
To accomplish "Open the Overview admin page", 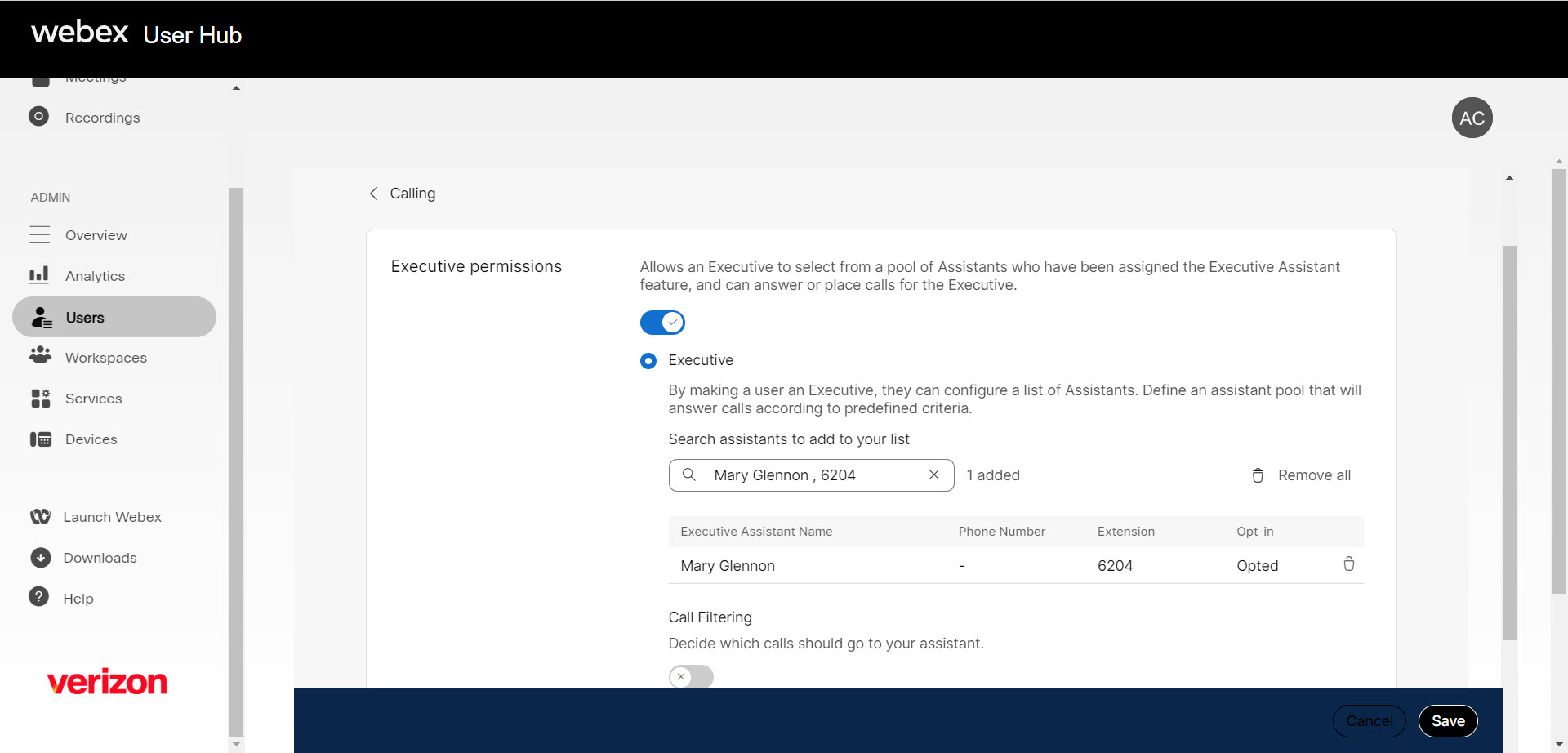I will click(96, 235).
